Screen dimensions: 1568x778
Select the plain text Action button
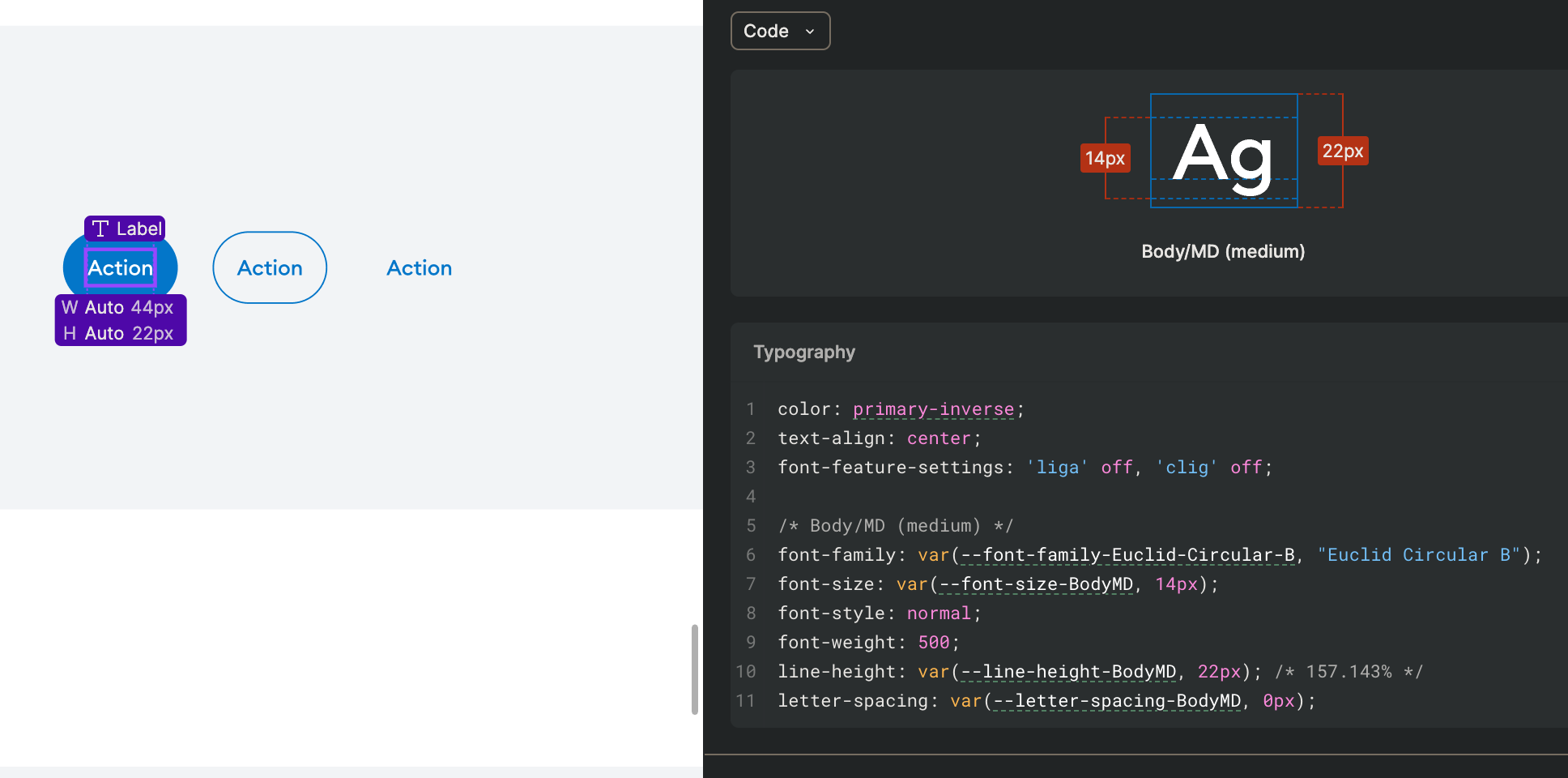(420, 267)
